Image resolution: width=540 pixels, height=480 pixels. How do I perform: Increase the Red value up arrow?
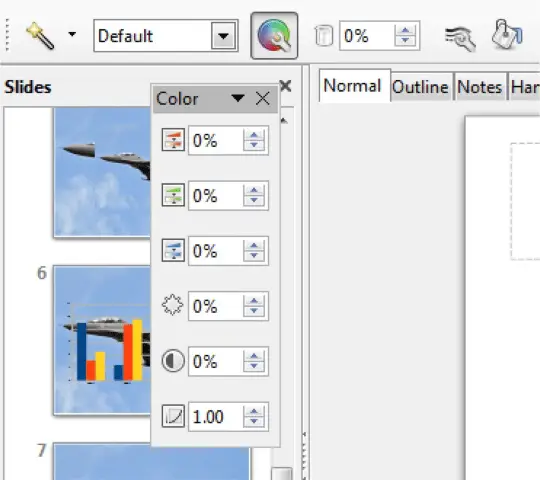[x=254, y=135]
